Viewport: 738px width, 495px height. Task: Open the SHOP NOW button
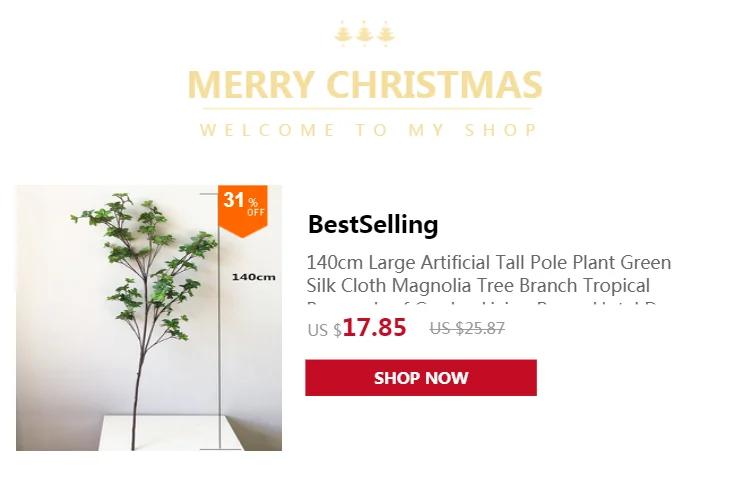click(421, 378)
